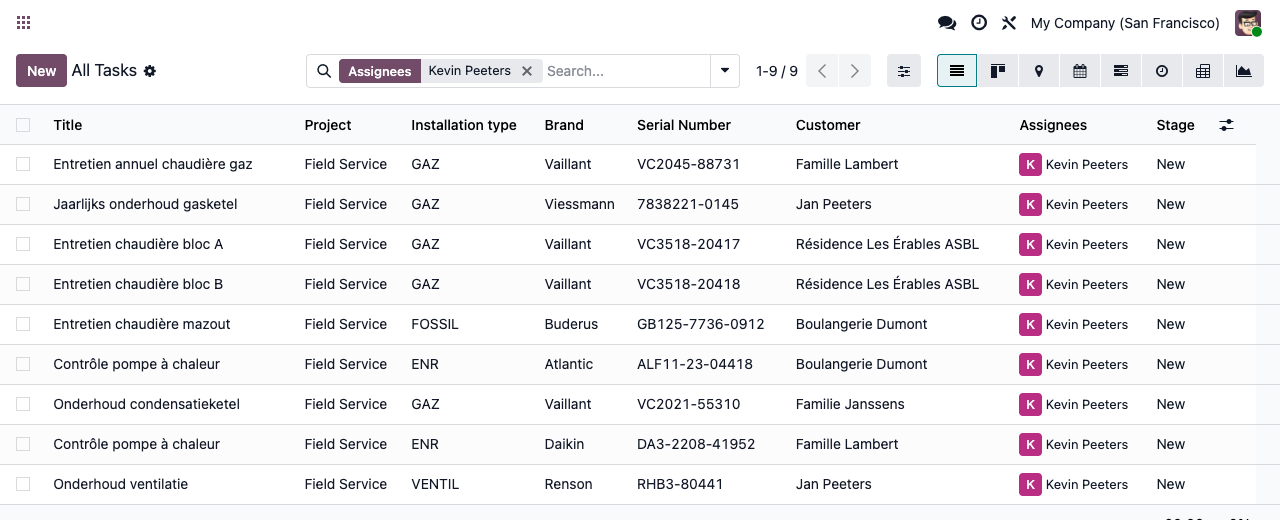Sort by the Customer column header

(x=828, y=125)
